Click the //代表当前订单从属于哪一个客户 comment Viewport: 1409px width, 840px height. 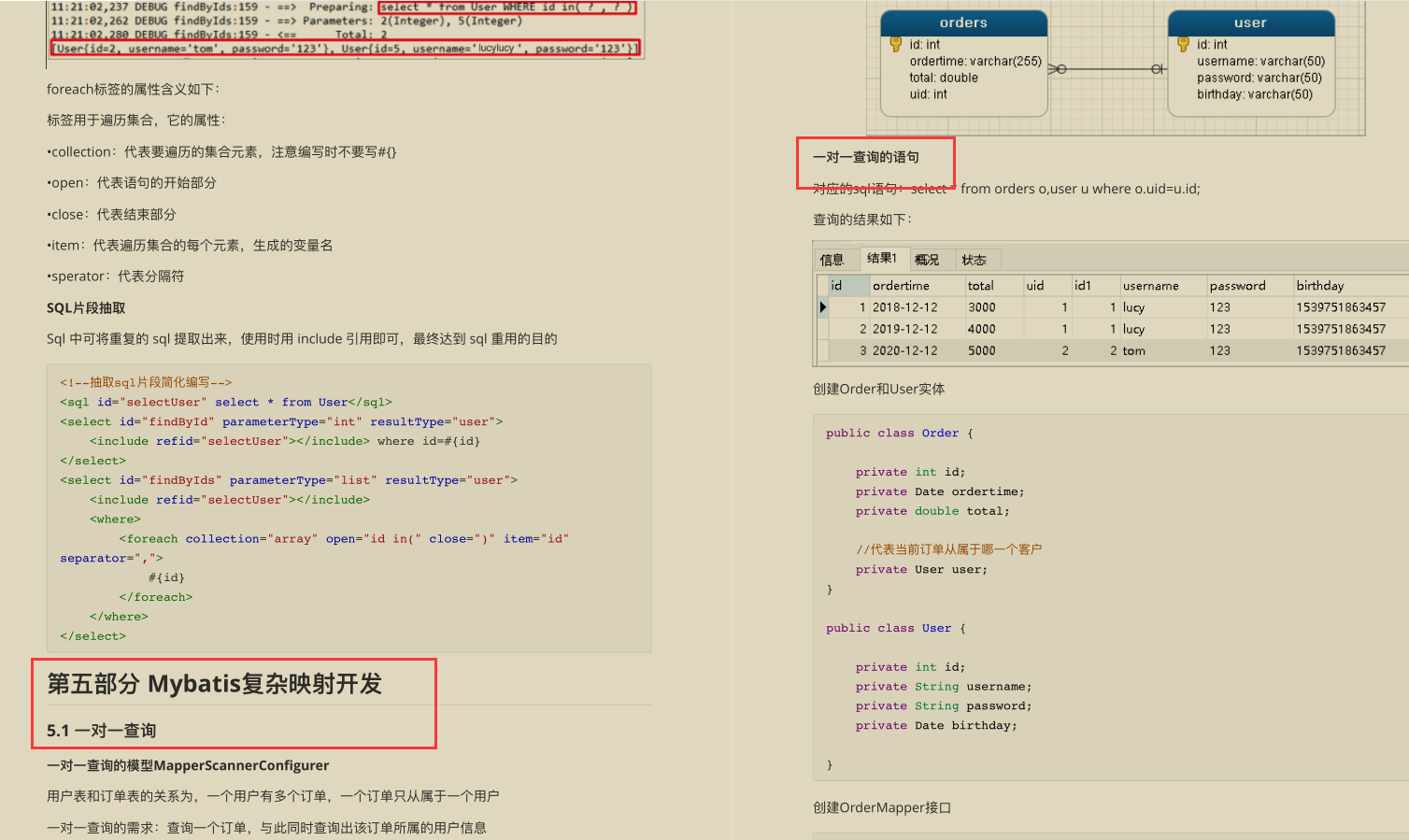pyautogui.click(x=948, y=549)
